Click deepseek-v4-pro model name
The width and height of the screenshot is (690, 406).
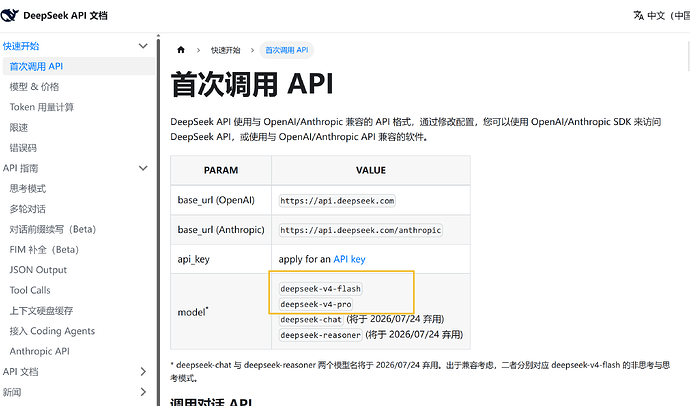(316, 304)
